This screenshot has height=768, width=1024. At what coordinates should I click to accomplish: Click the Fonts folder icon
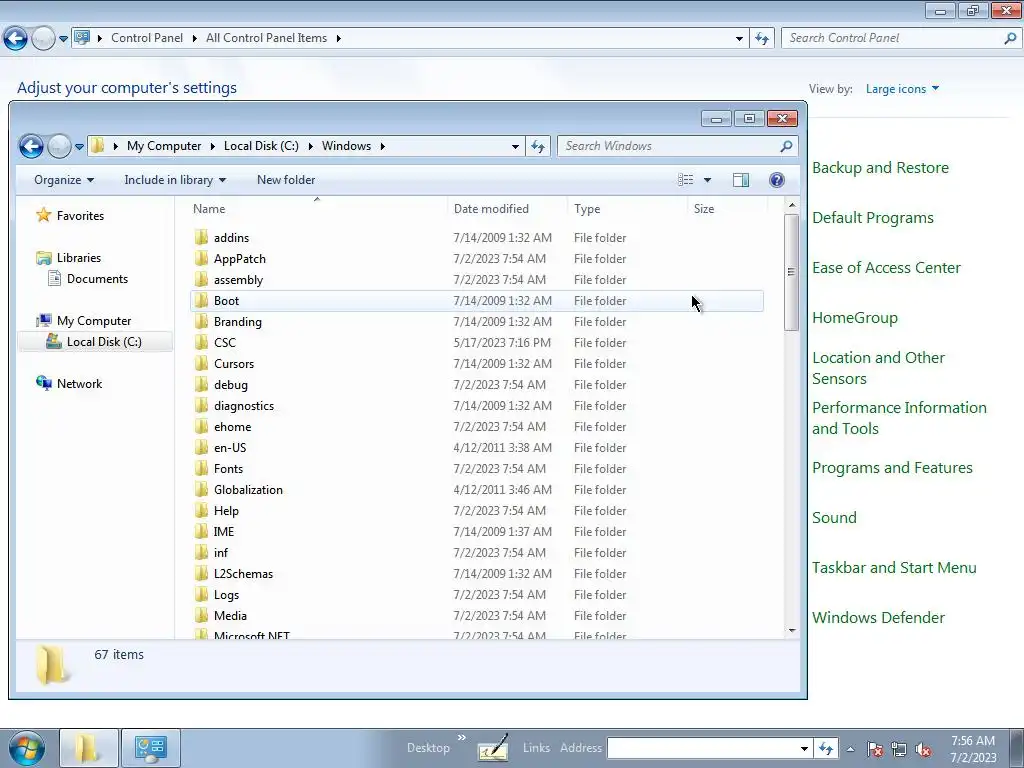click(x=201, y=468)
